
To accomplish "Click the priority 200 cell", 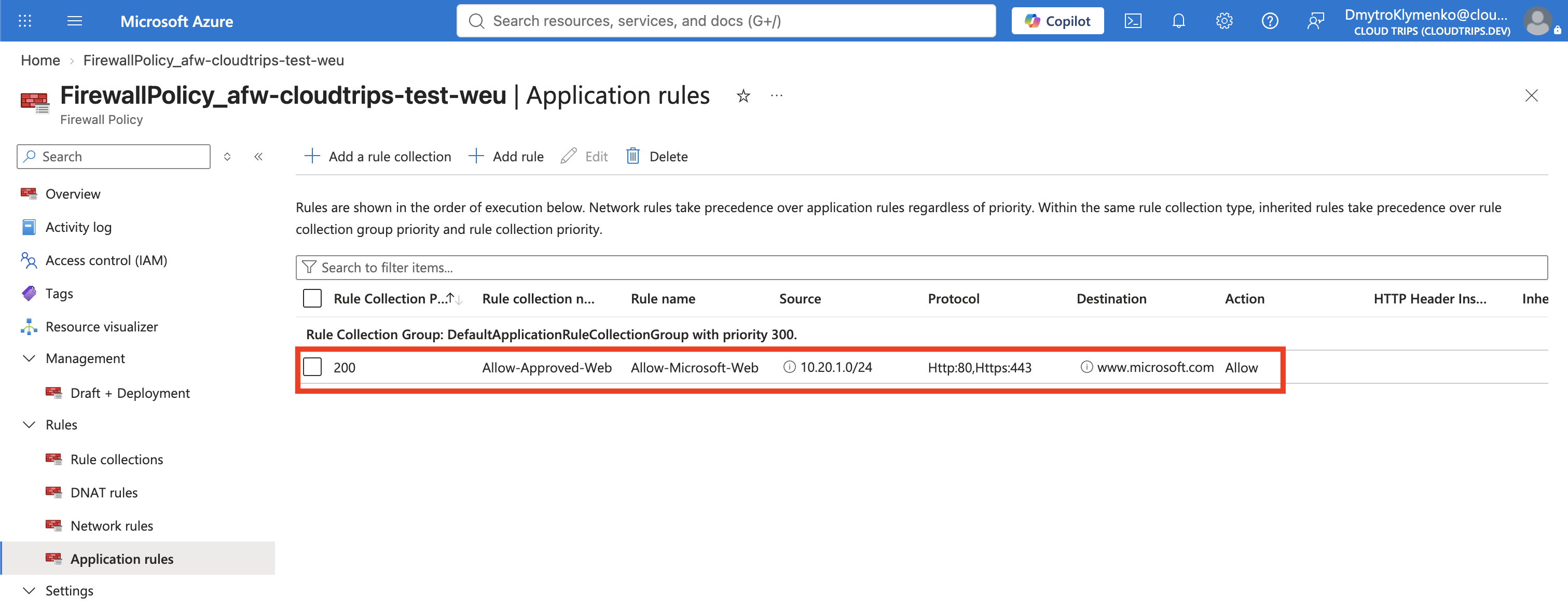I will [x=345, y=368].
